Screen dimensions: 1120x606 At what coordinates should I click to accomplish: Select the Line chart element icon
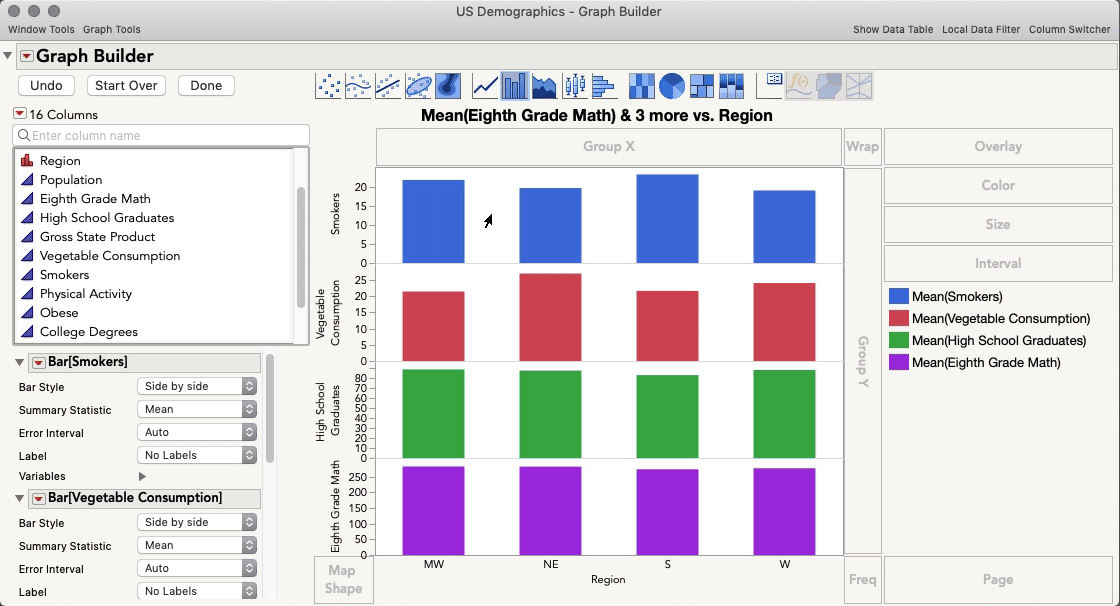click(484, 86)
